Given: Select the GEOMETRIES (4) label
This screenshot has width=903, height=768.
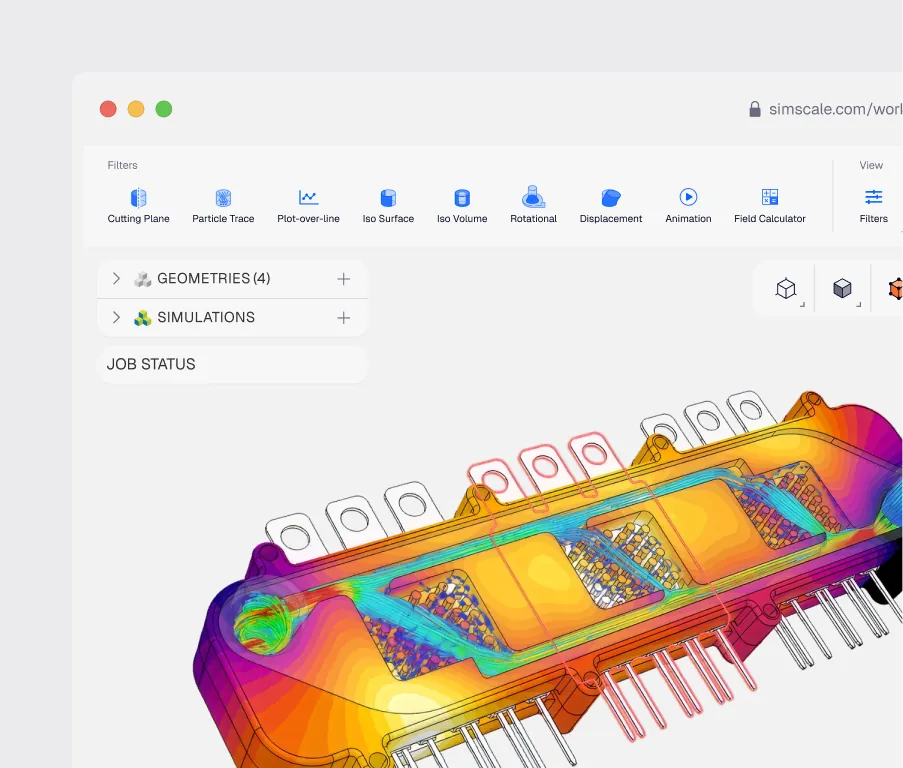Looking at the screenshot, I should coord(214,279).
